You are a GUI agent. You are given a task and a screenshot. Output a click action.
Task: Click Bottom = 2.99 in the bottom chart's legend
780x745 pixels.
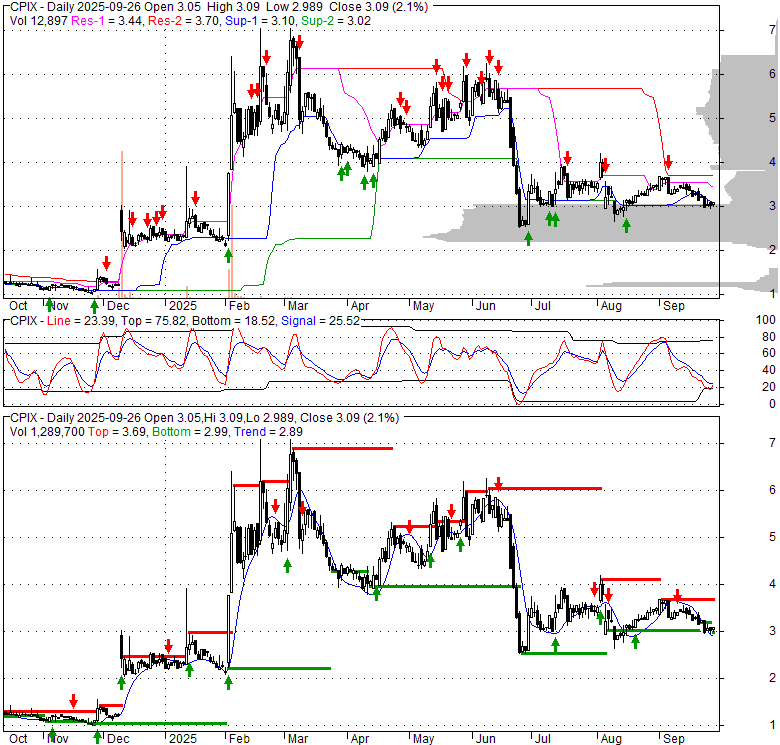(x=191, y=432)
